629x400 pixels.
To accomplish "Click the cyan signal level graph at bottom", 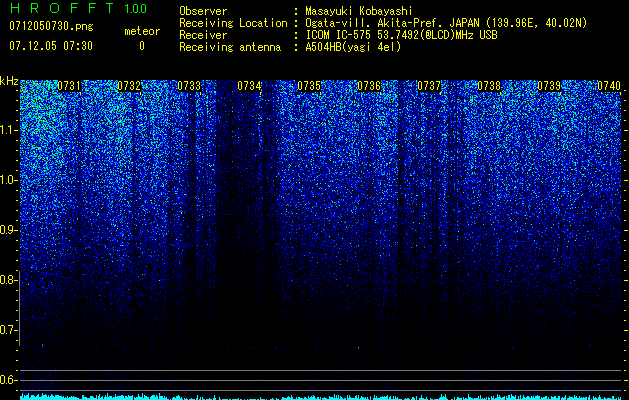I will pyautogui.click(x=321, y=396).
